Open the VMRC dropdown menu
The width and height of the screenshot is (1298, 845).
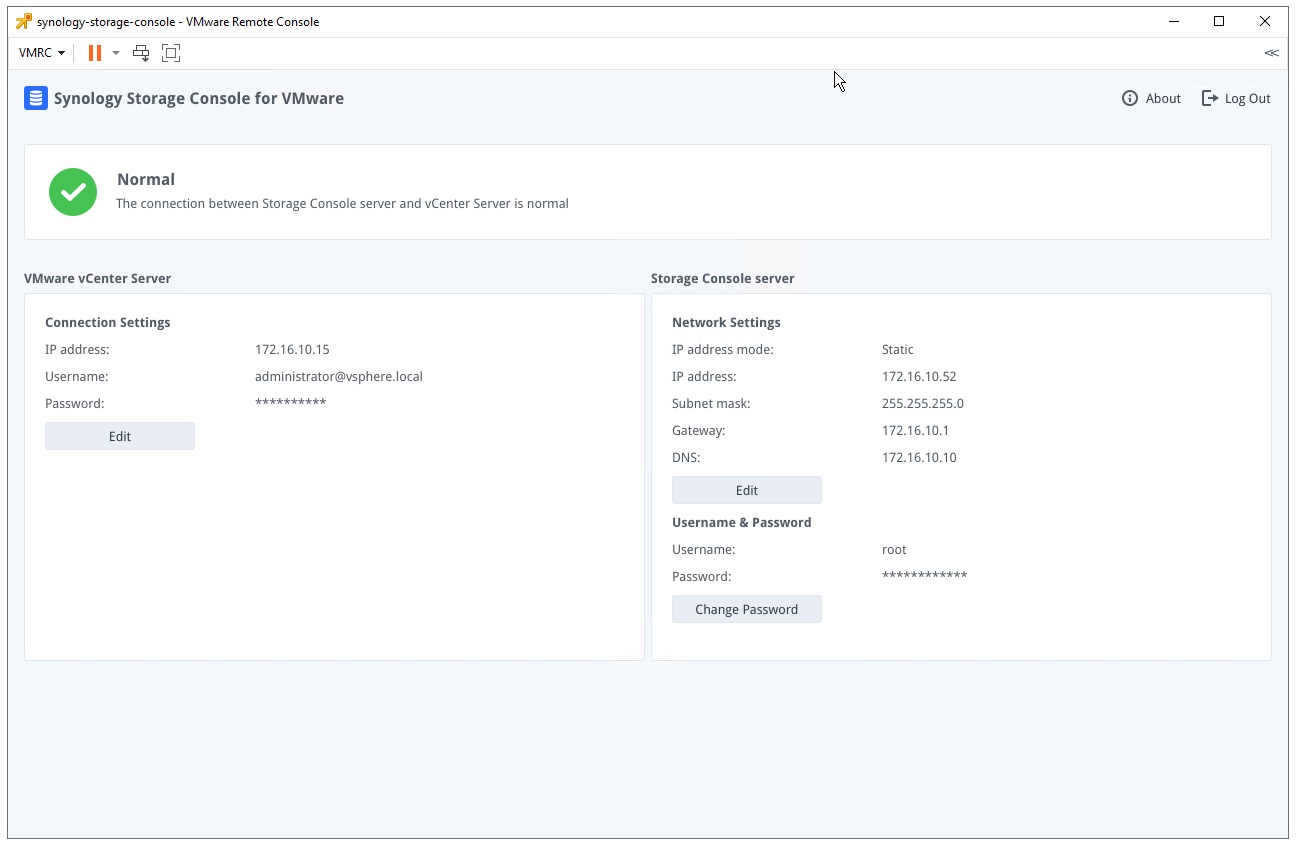42,53
